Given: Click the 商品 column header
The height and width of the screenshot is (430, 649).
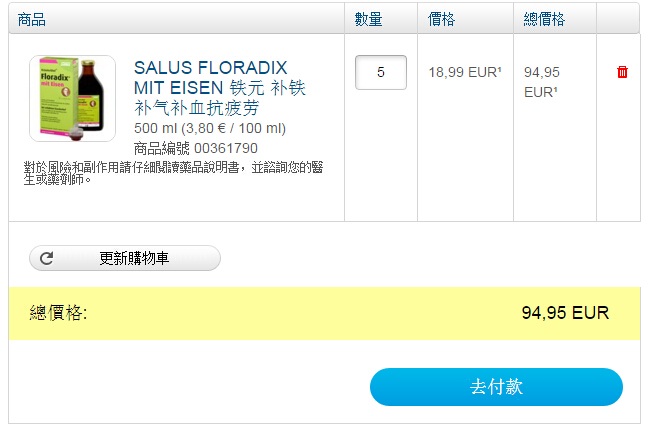Looking at the screenshot, I should point(32,19).
